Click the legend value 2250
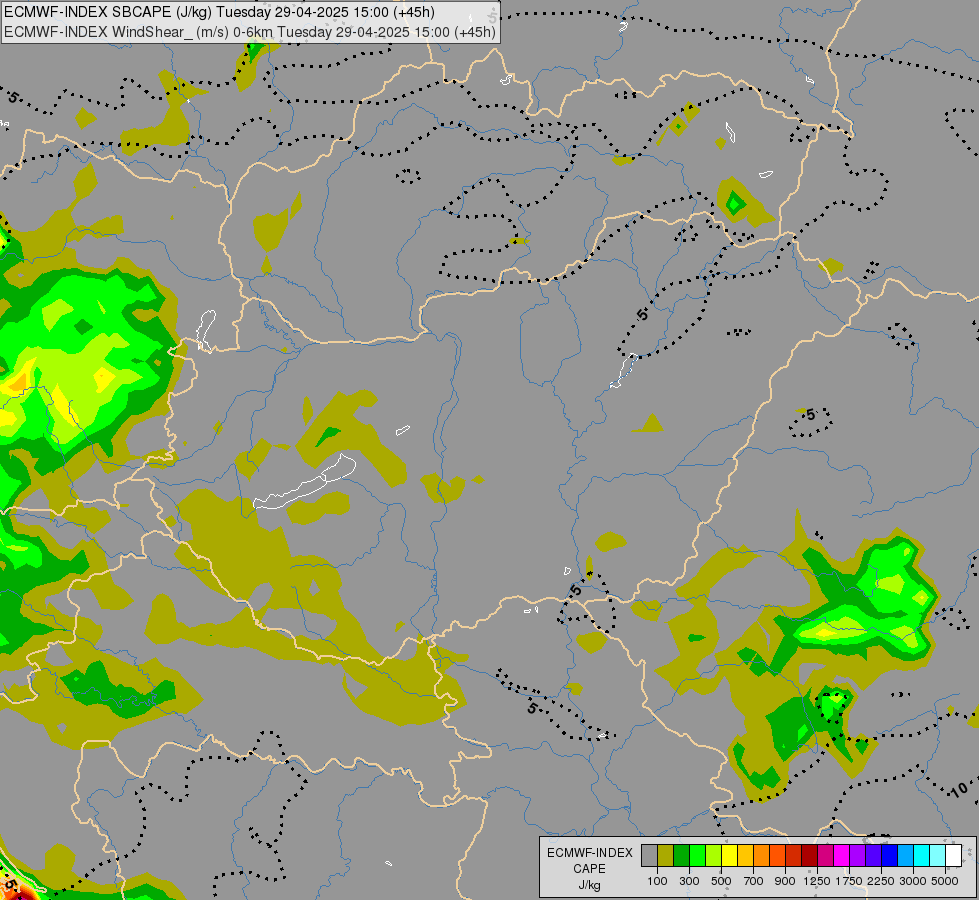 click(x=881, y=881)
